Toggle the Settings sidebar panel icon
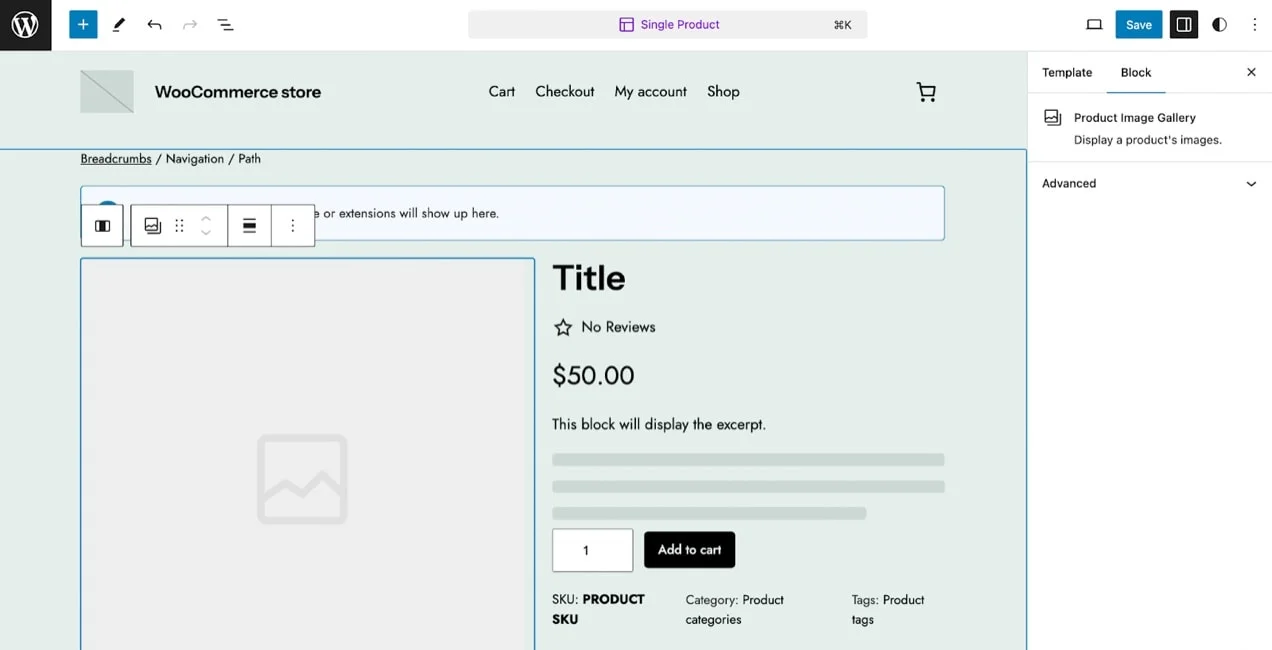The height and width of the screenshot is (650, 1272). click(x=1183, y=23)
